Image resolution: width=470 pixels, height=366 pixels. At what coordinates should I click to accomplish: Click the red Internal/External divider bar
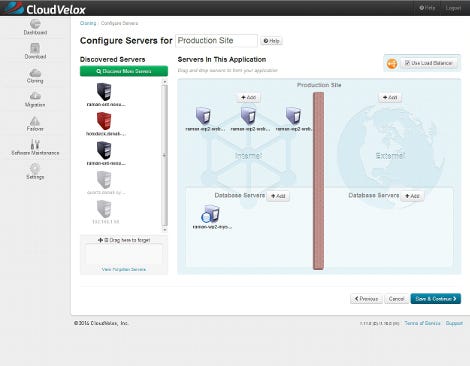click(x=318, y=181)
